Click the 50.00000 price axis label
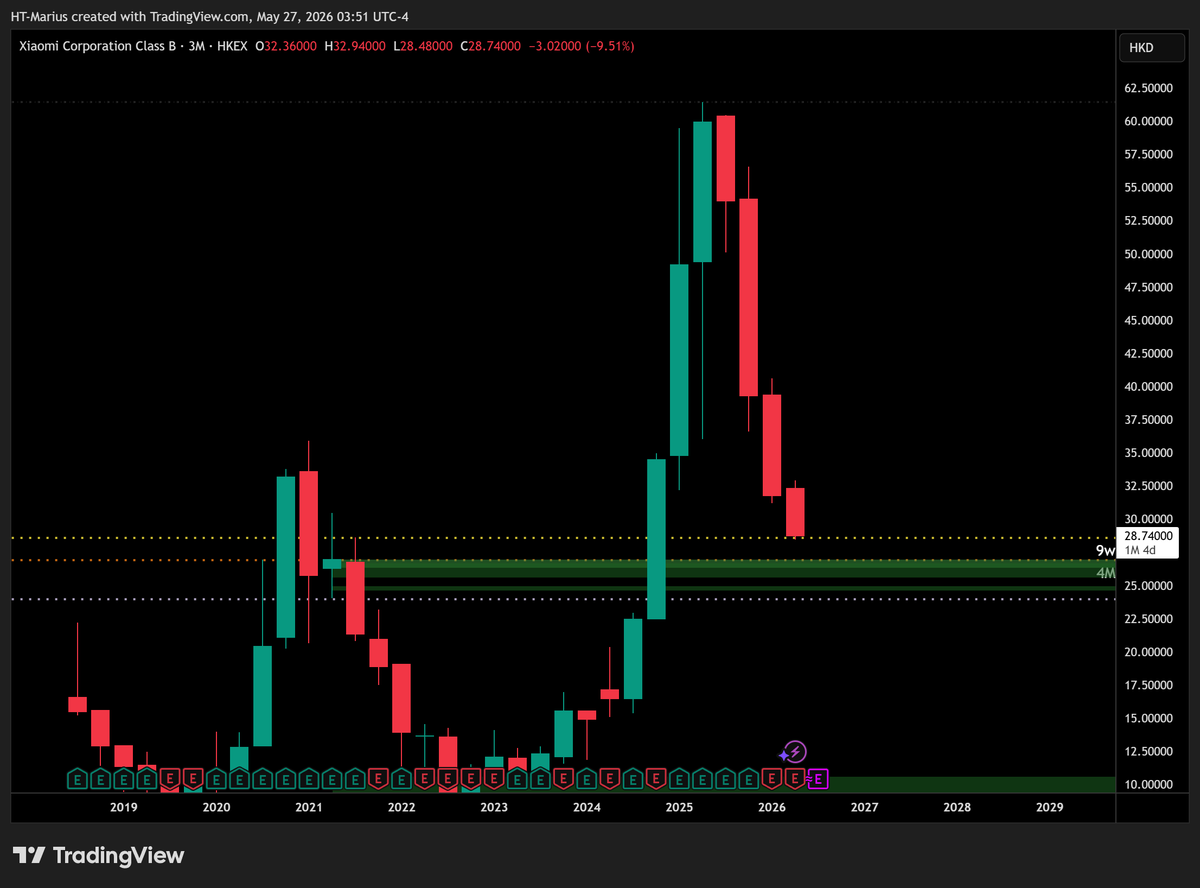This screenshot has width=1200, height=888. click(x=1148, y=254)
